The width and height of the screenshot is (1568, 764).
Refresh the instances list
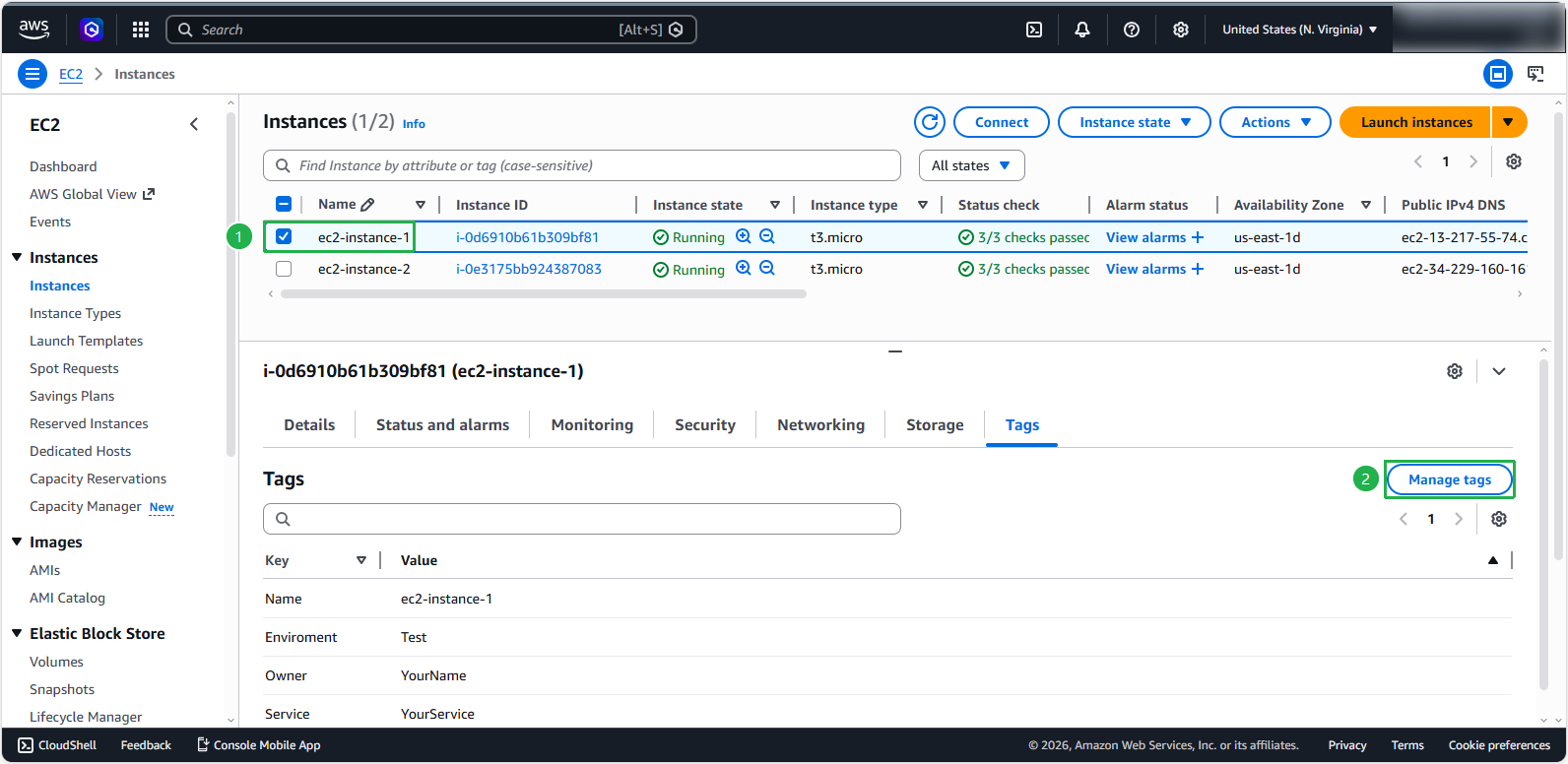930,122
